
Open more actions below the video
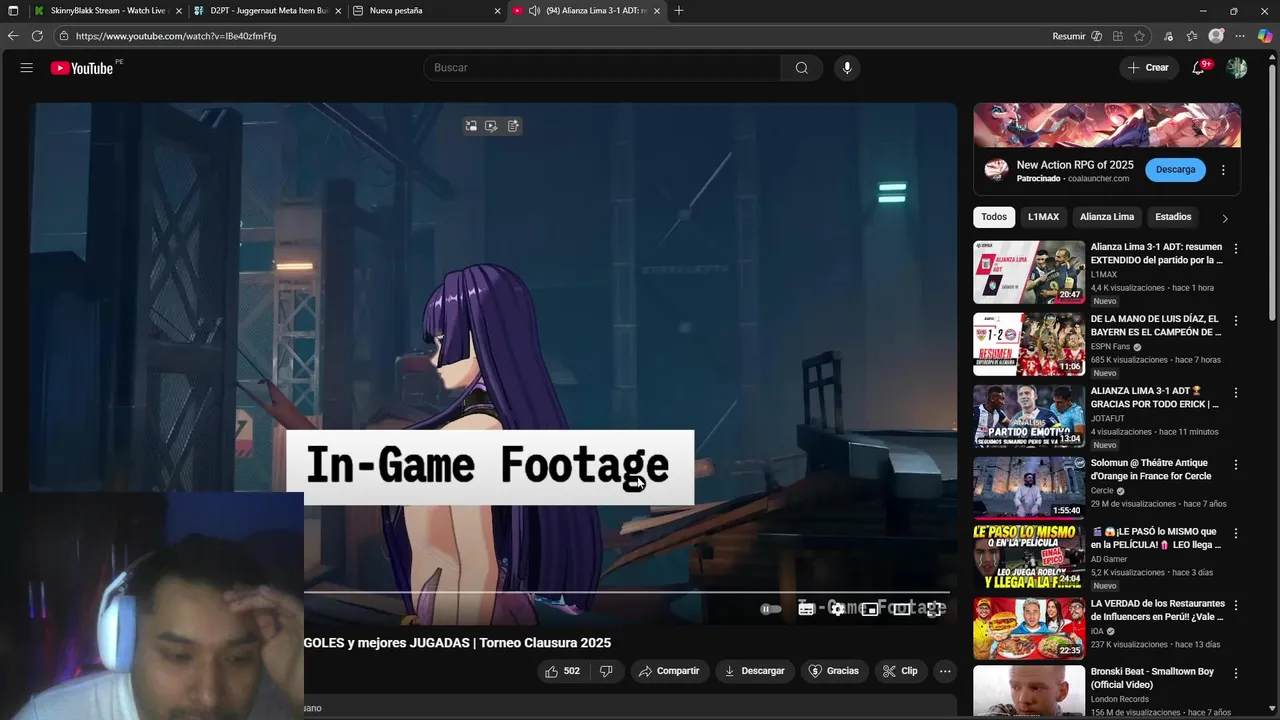pyautogui.click(x=945, y=671)
